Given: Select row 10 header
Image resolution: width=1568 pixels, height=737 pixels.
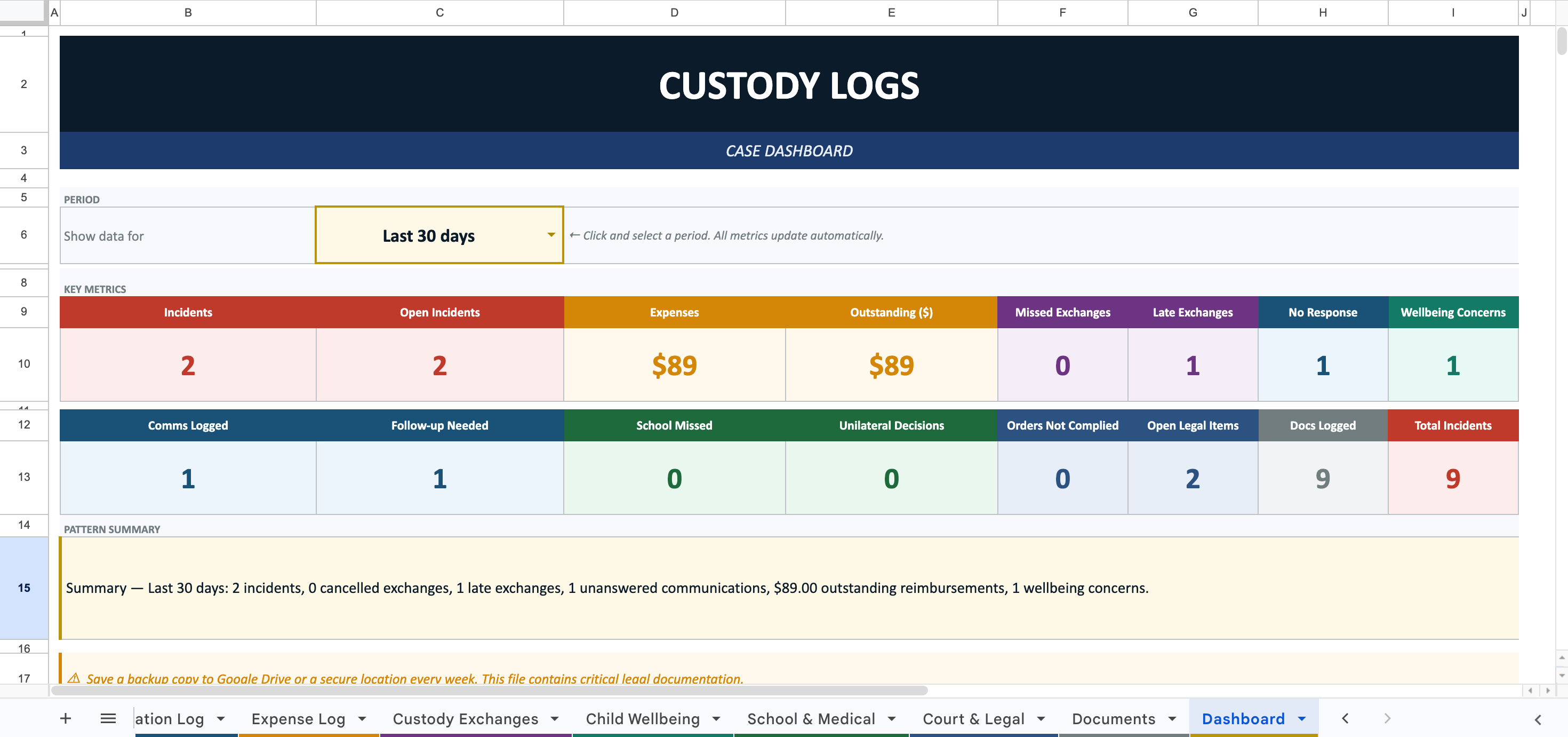Looking at the screenshot, I should coord(24,363).
